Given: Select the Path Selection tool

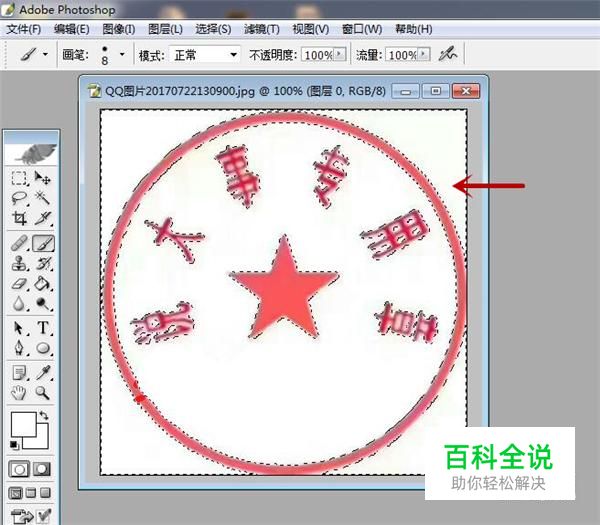Looking at the screenshot, I should [x=19, y=328].
